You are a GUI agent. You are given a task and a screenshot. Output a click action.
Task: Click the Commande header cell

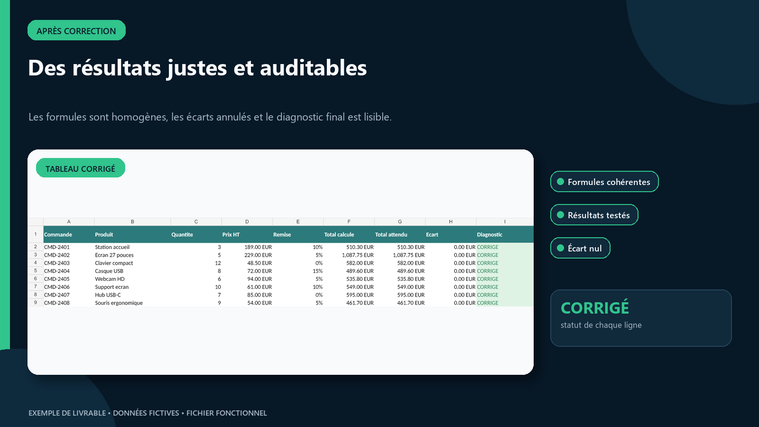point(69,234)
